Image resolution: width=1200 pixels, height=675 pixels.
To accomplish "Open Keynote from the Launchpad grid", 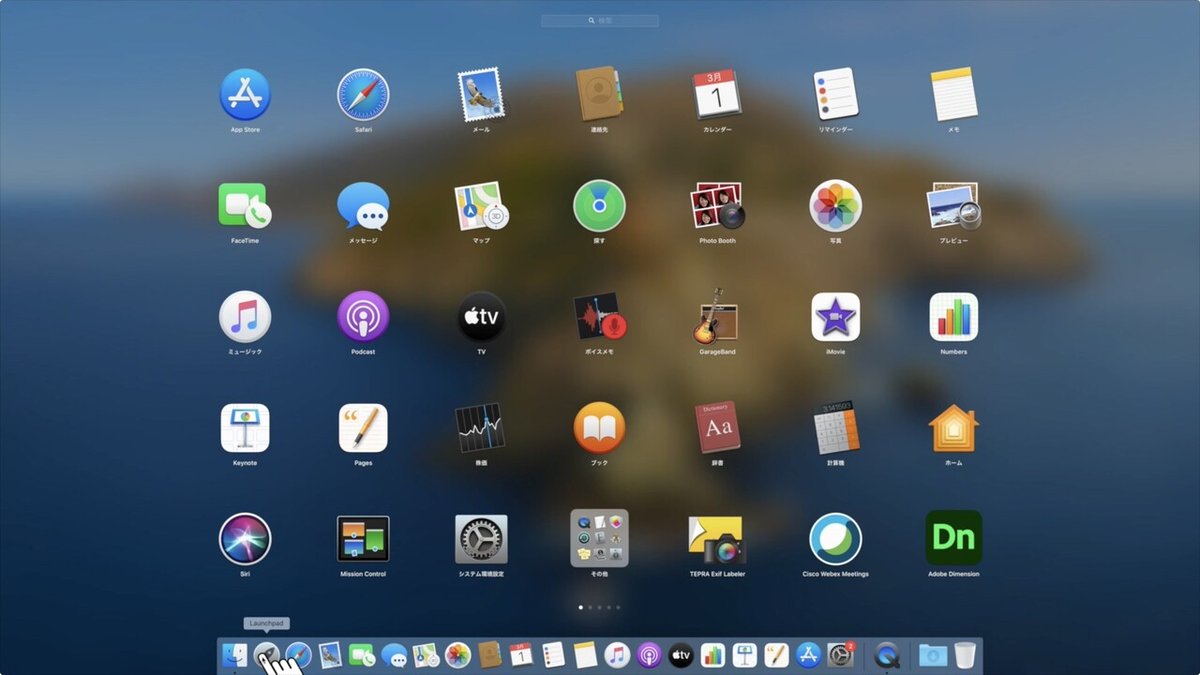I will tap(245, 428).
